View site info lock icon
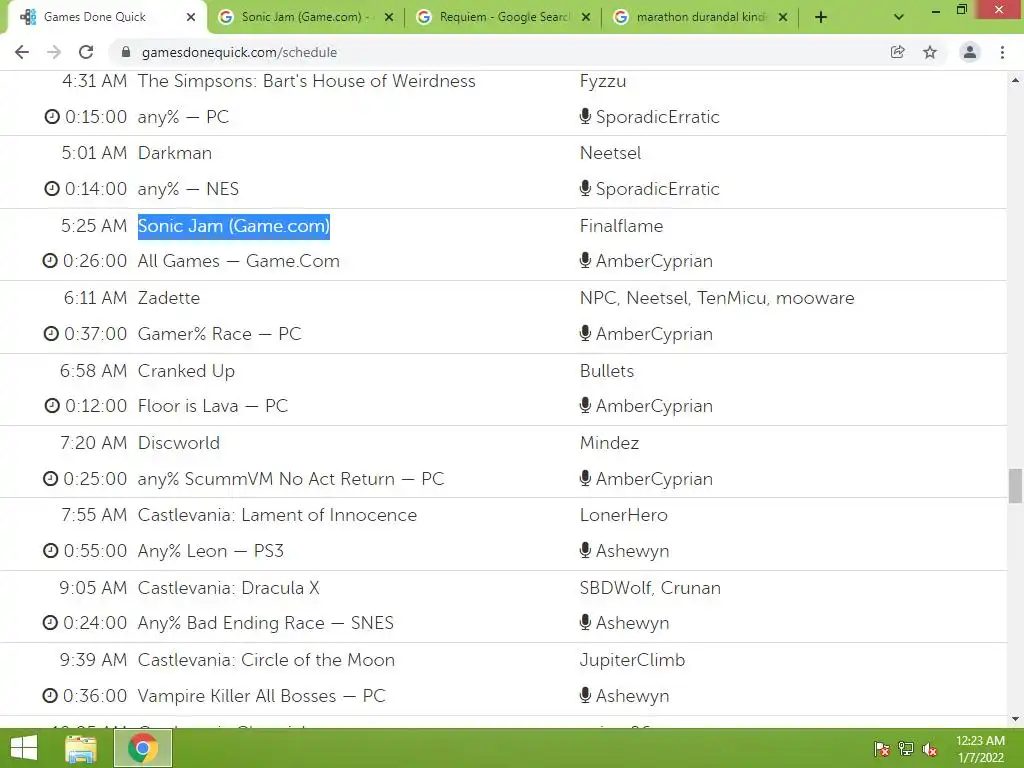Screen dimensions: 1024x768 tap(126, 52)
